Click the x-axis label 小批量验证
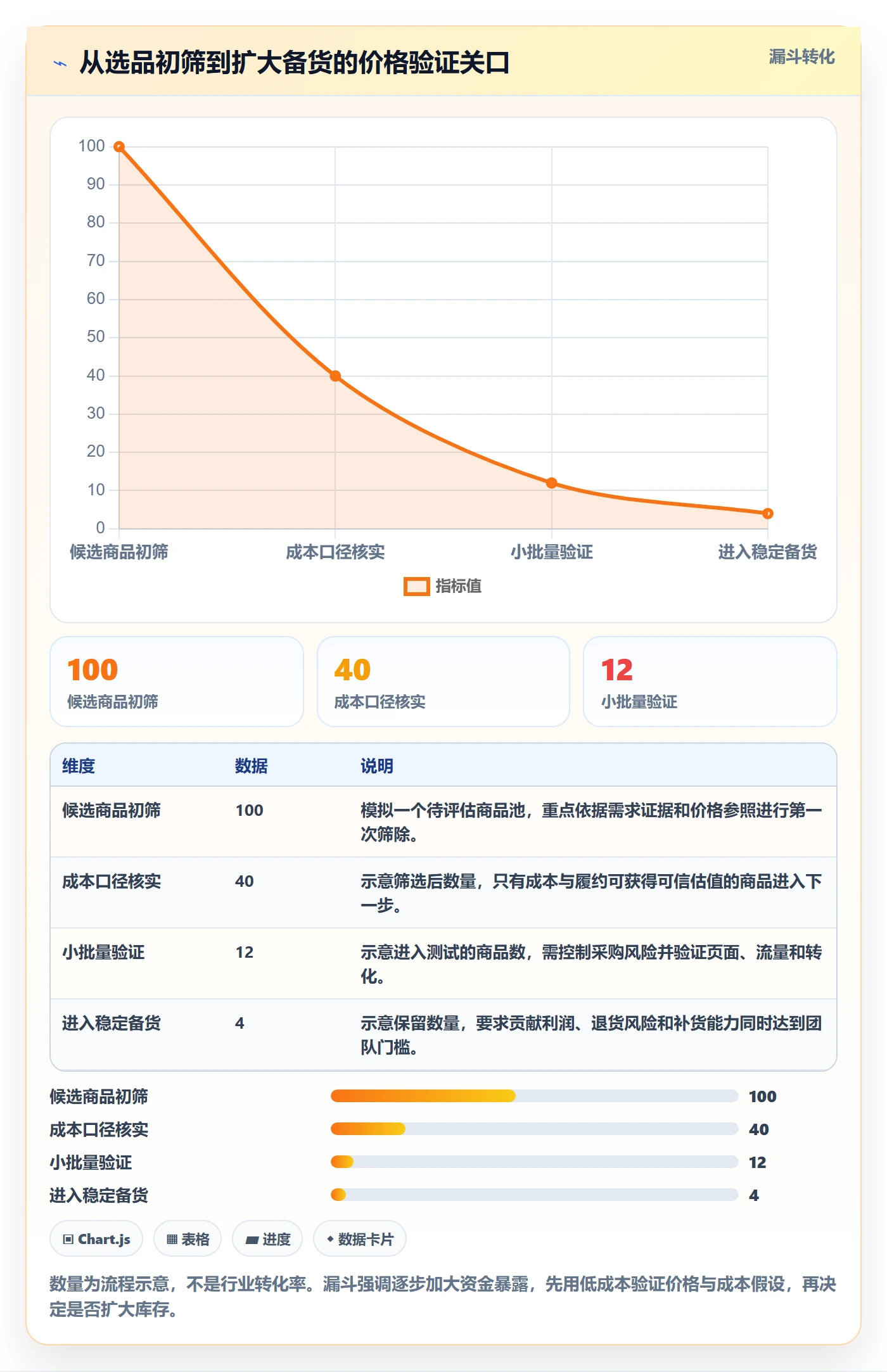Viewport: 887px width, 1372px height. pos(552,552)
